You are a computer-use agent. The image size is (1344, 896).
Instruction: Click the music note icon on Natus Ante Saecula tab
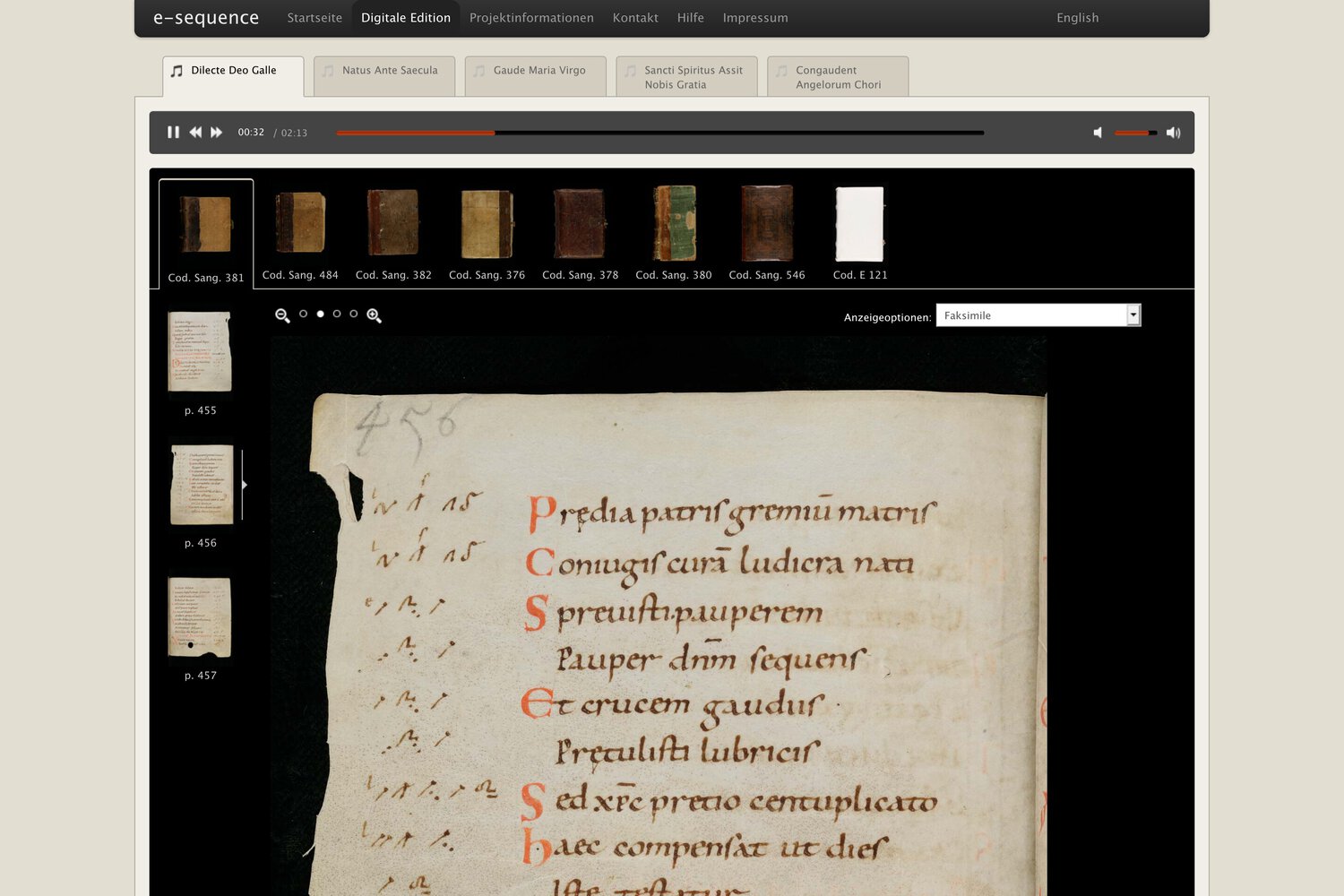click(328, 71)
